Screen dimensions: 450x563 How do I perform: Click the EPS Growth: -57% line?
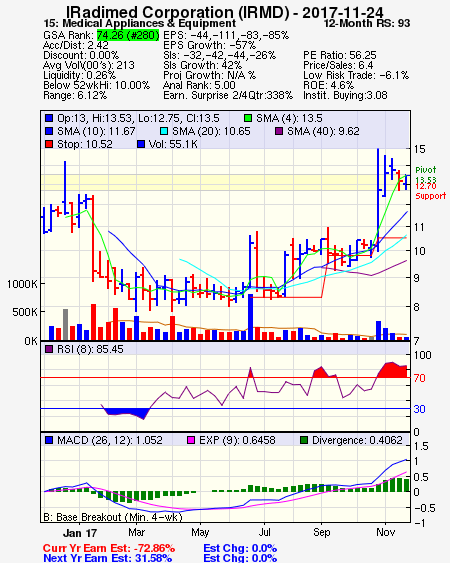209,45
